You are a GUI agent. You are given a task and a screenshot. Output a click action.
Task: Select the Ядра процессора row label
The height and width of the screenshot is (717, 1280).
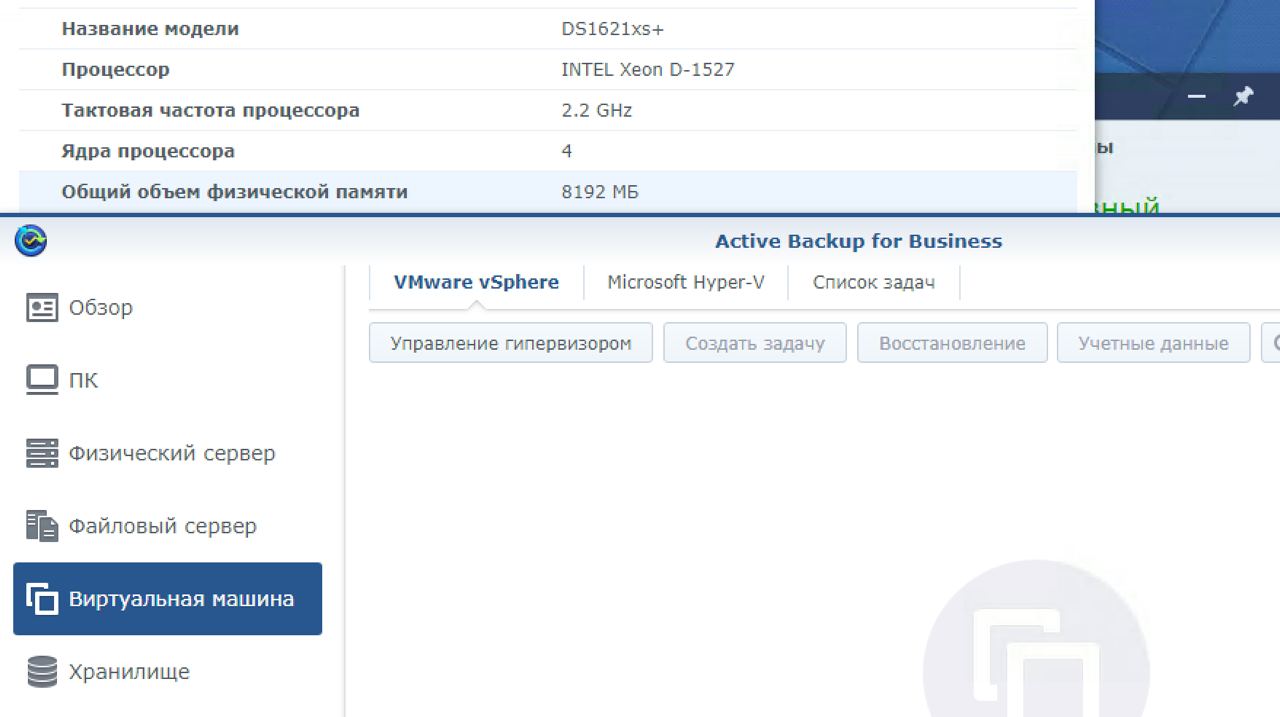pyautogui.click(x=148, y=151)
